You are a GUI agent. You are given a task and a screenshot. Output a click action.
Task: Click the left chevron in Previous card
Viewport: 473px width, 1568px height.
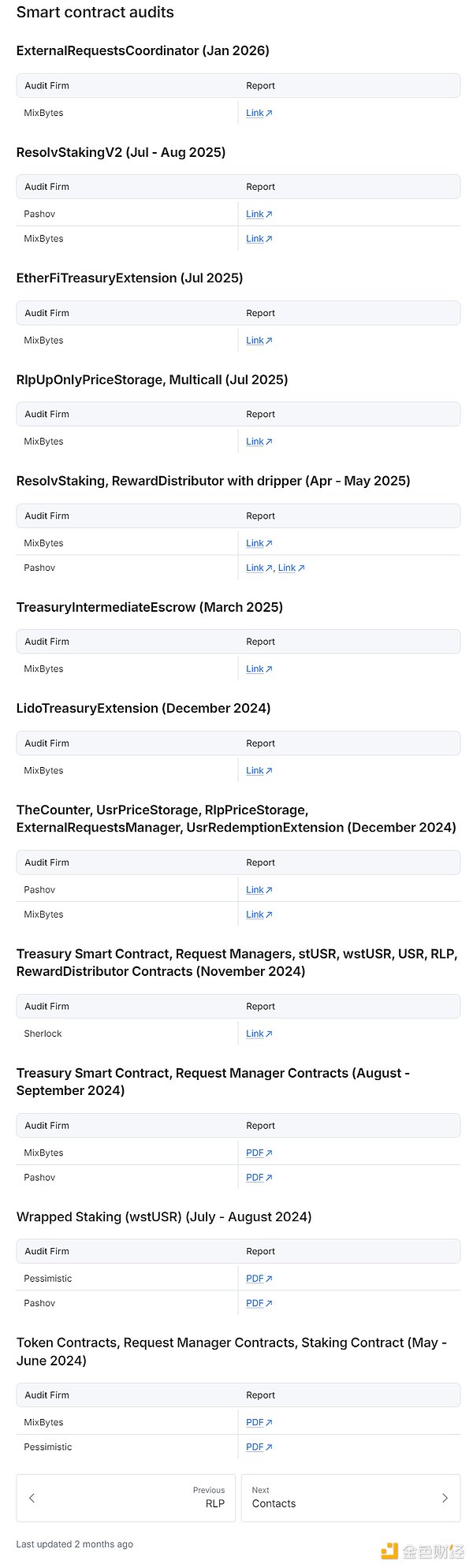tap(32, 1498)
